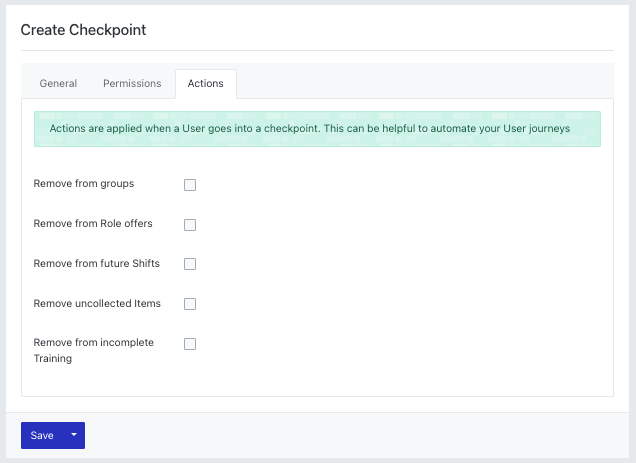The width and height of the screenshot is (636, 463).
Task: Check the Remove from future Shifts box
Action: [x=190, y=264]
